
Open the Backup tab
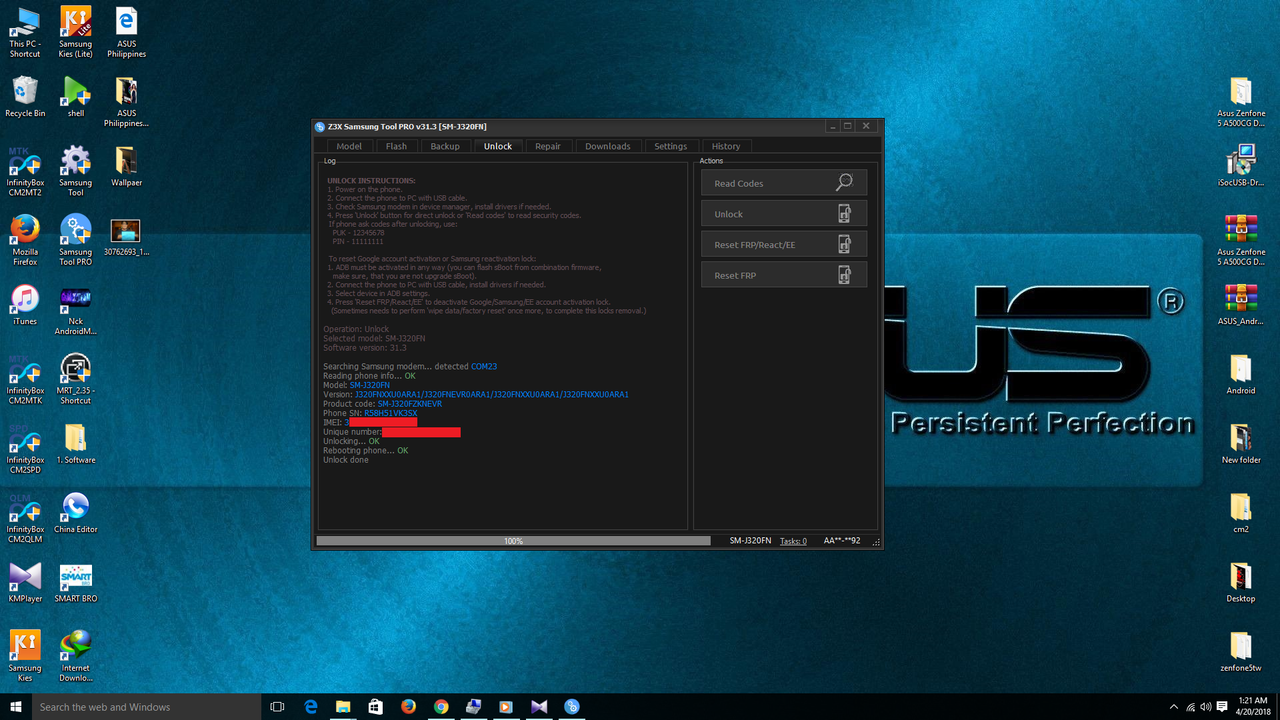pos(445,146)
